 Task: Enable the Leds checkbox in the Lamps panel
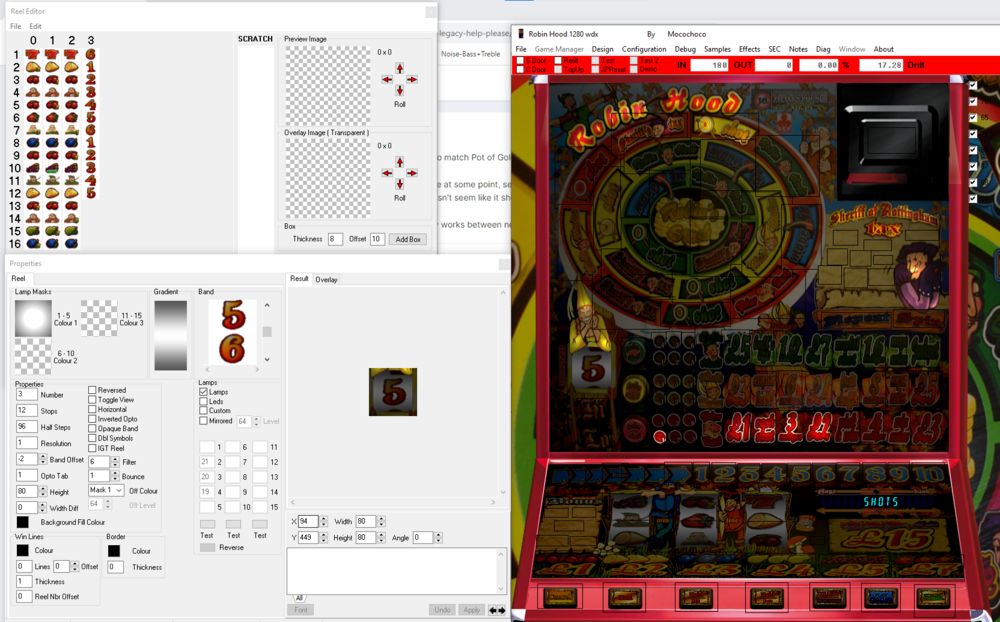tap(202, 400)
